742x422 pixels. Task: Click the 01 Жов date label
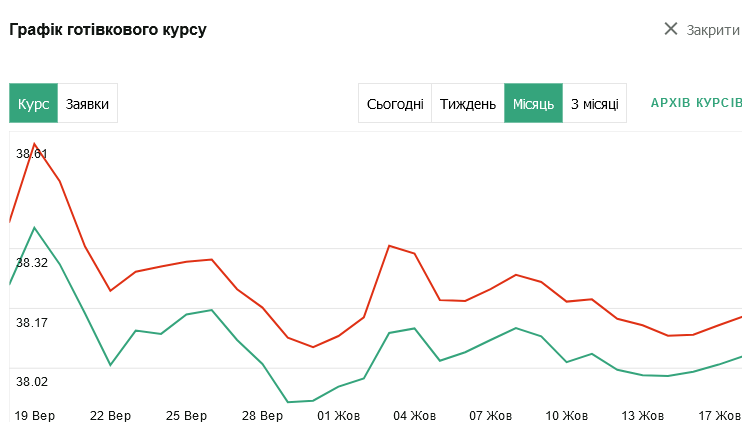339,415
